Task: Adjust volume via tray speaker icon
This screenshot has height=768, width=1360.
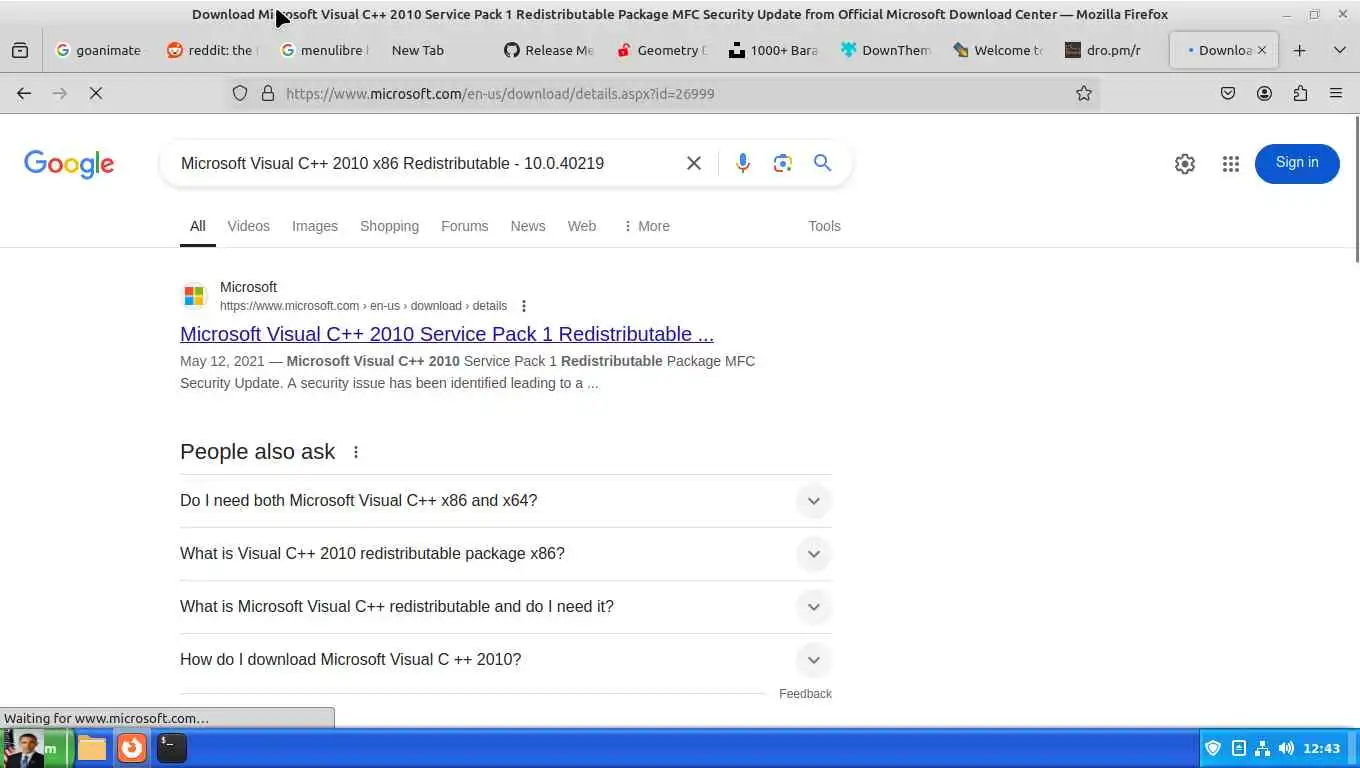Action: (x=1286, y=748)
